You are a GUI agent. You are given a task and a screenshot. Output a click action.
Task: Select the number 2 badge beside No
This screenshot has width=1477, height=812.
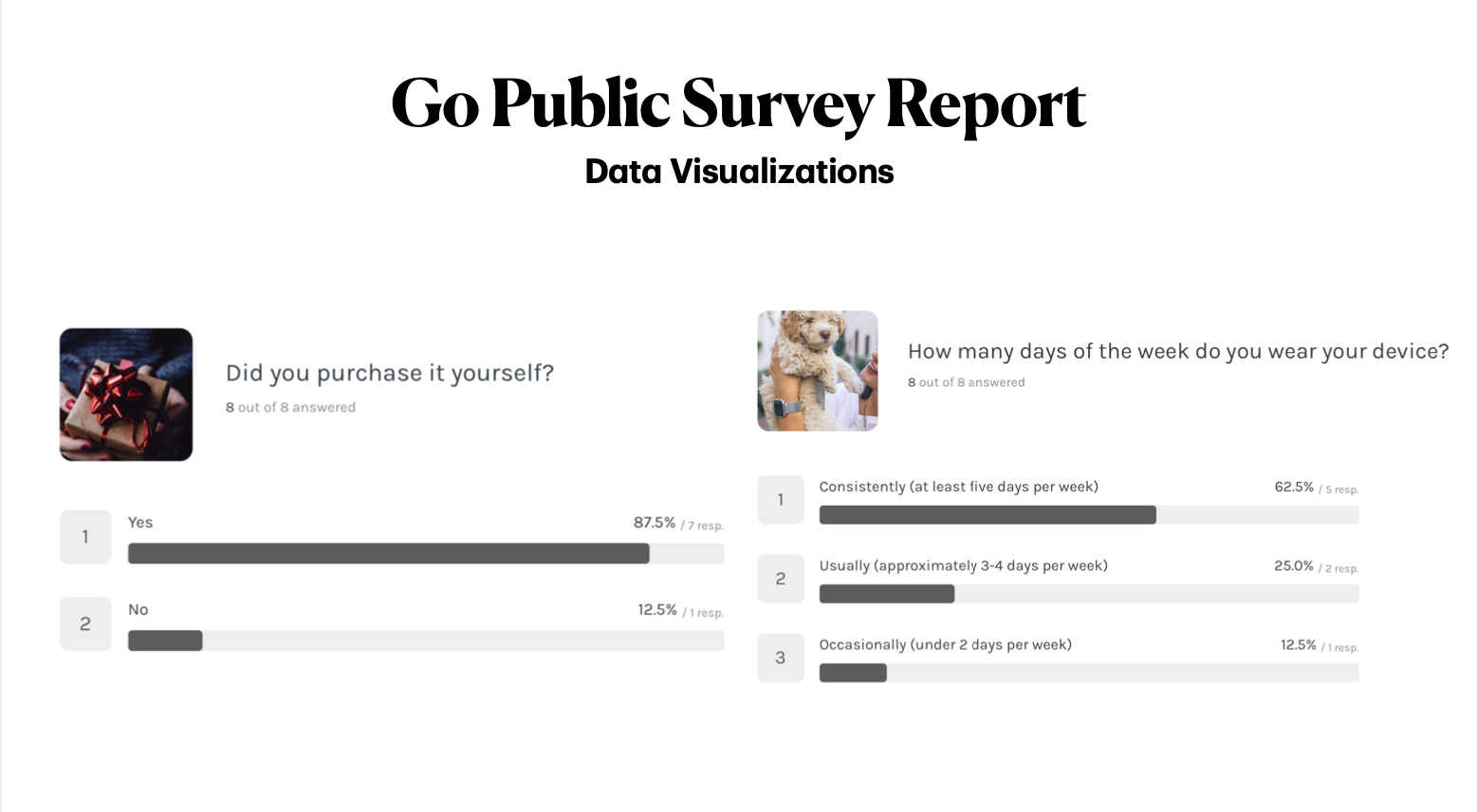[x=85, y=624]
